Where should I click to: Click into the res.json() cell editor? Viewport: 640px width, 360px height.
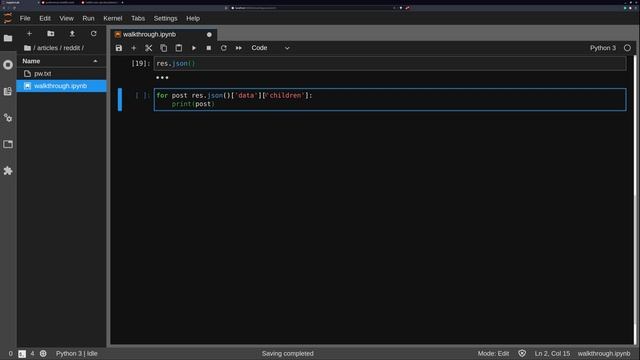(390, 64)
